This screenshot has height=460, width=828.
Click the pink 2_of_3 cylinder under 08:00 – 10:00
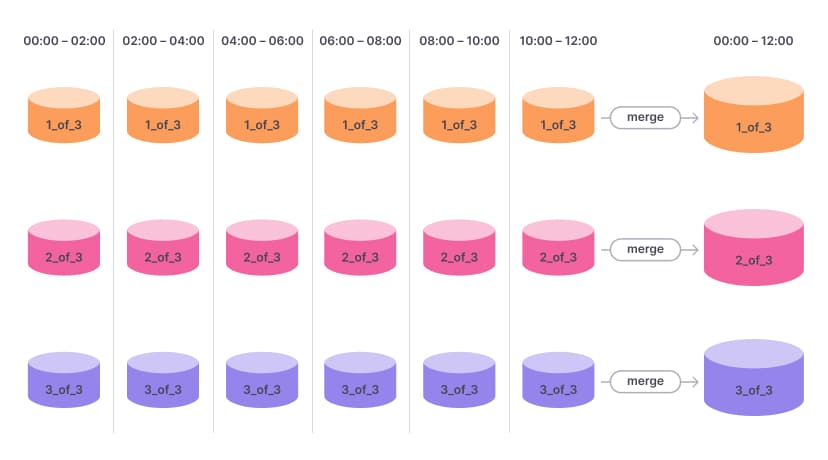coord(459,248)
